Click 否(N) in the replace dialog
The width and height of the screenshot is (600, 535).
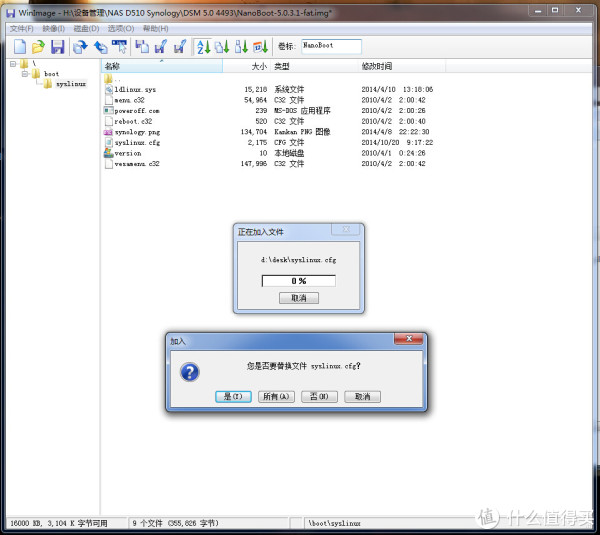point(319,396)
